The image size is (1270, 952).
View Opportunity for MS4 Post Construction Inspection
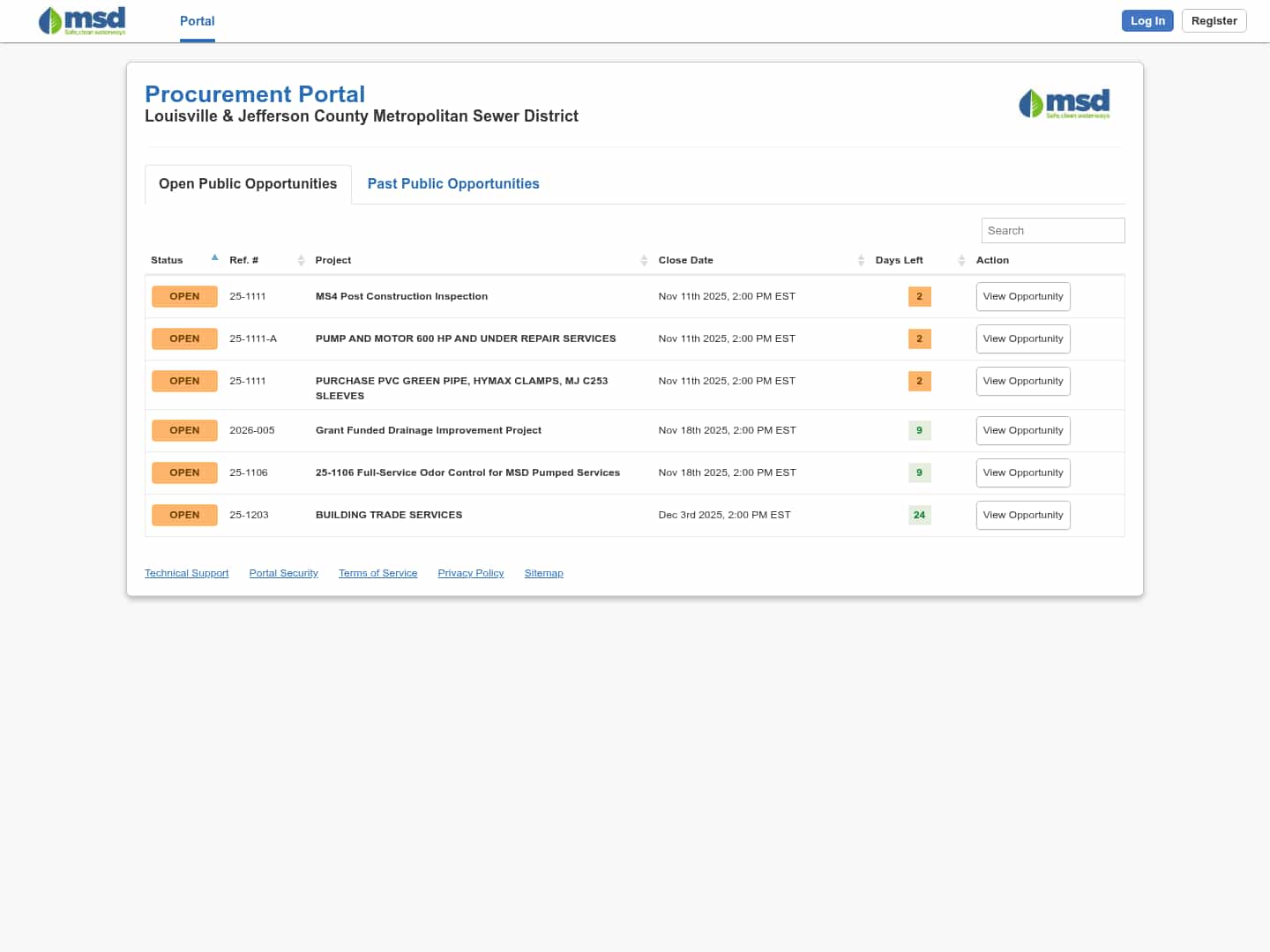[x=1023, y=296]
